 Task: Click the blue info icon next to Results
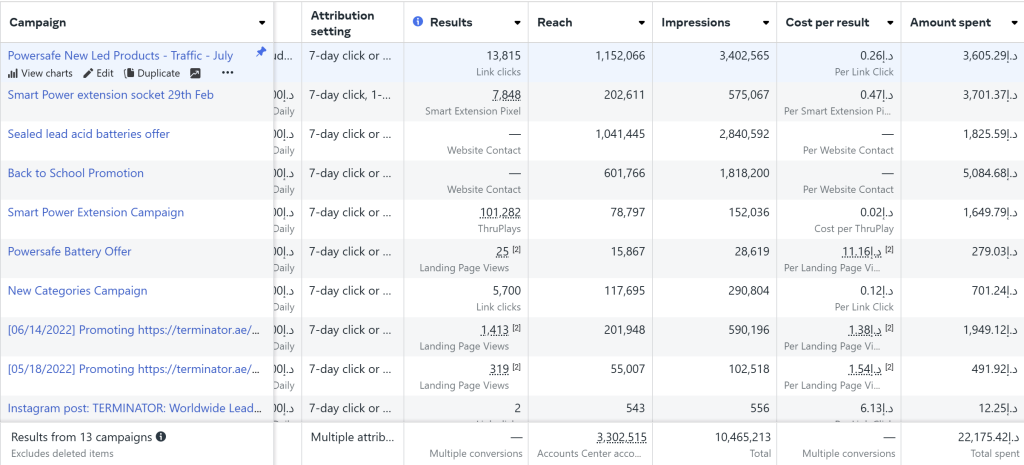click(x=418, y=22)
